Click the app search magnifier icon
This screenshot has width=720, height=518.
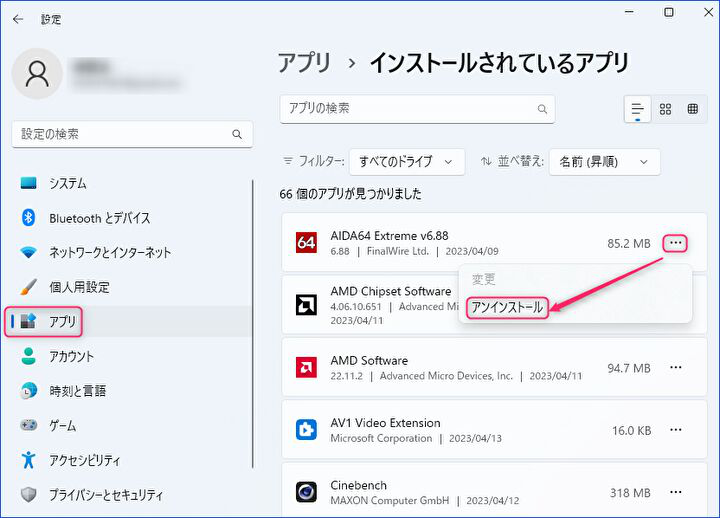pyautogui.click(x=542, y=109)
